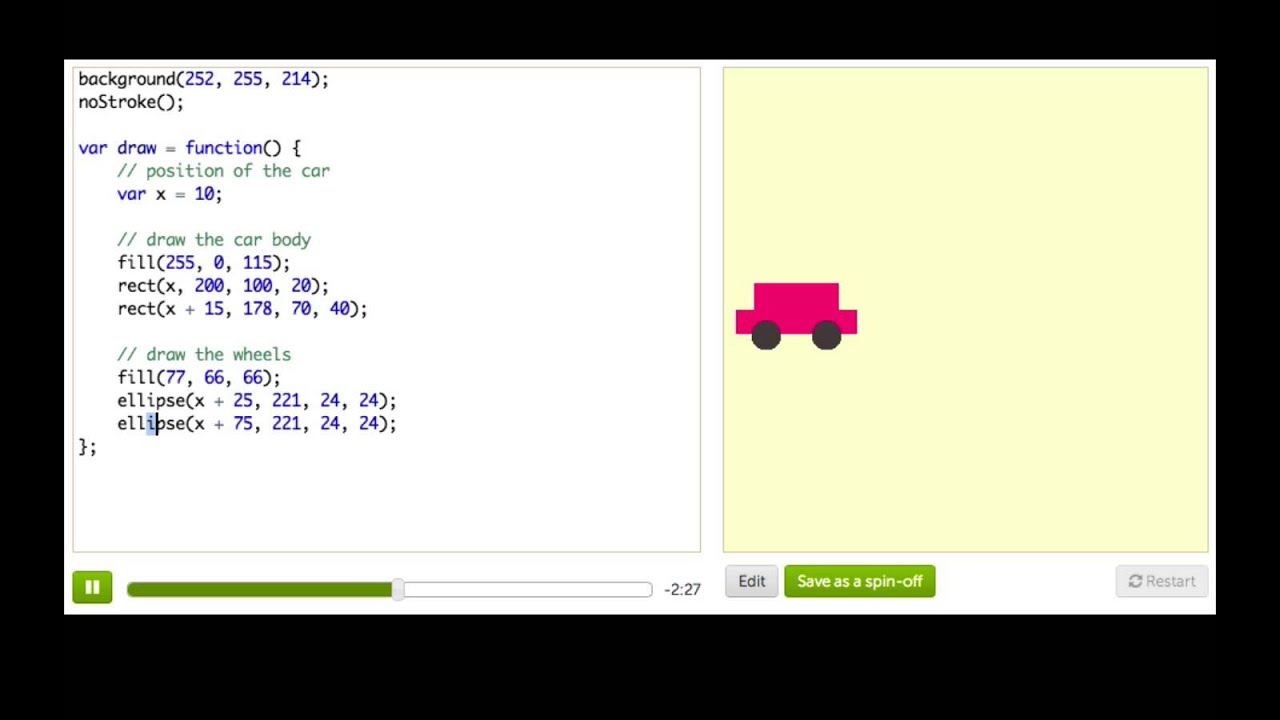Click the car's left wheel in the canvas
The height and width of the screenshot is (720, 1280).
(766, 336)
